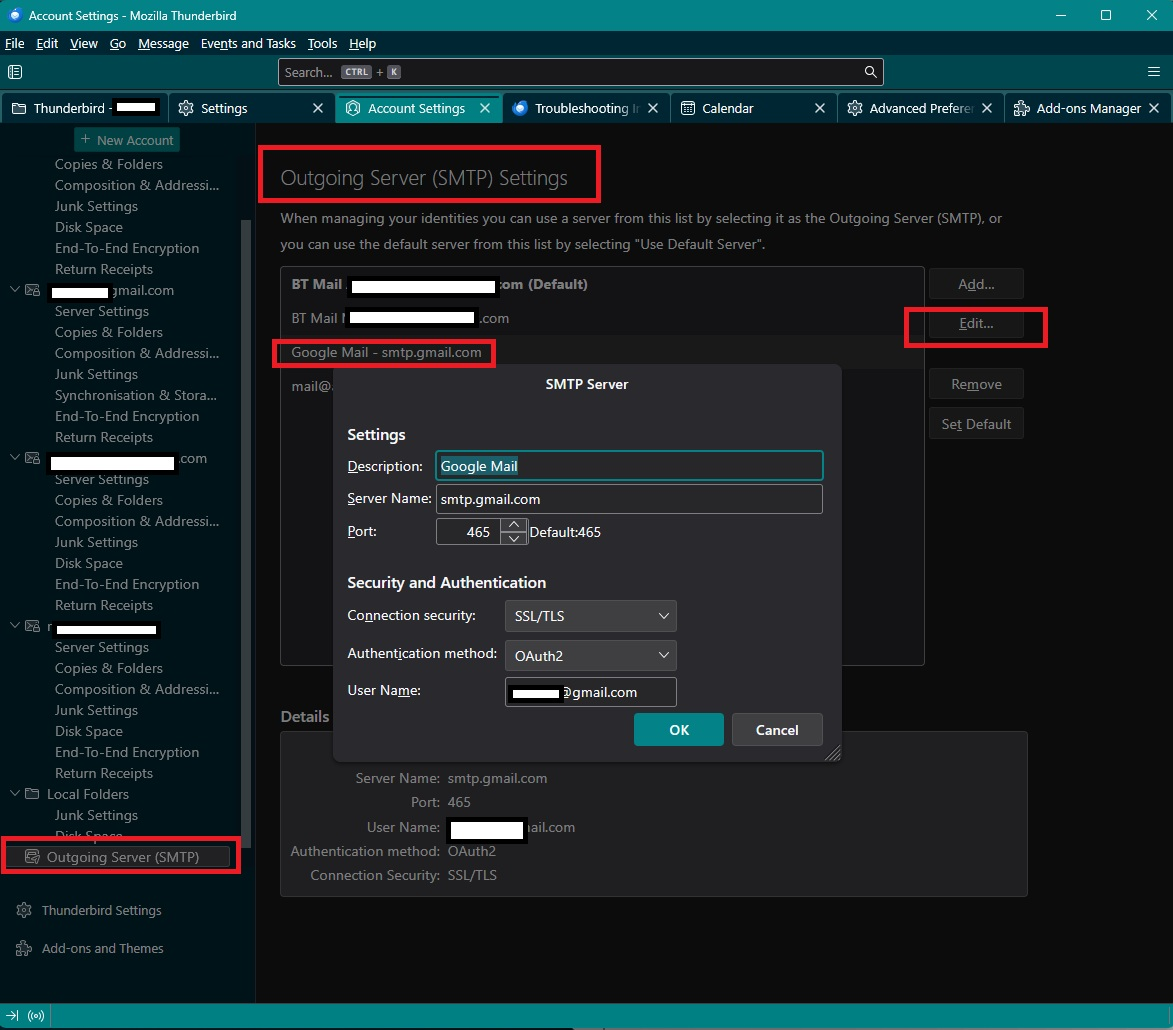Viewport: 1173px width, 1030px height.
Task: Open Events and Tasks menu
Action: tap(248, 43)
